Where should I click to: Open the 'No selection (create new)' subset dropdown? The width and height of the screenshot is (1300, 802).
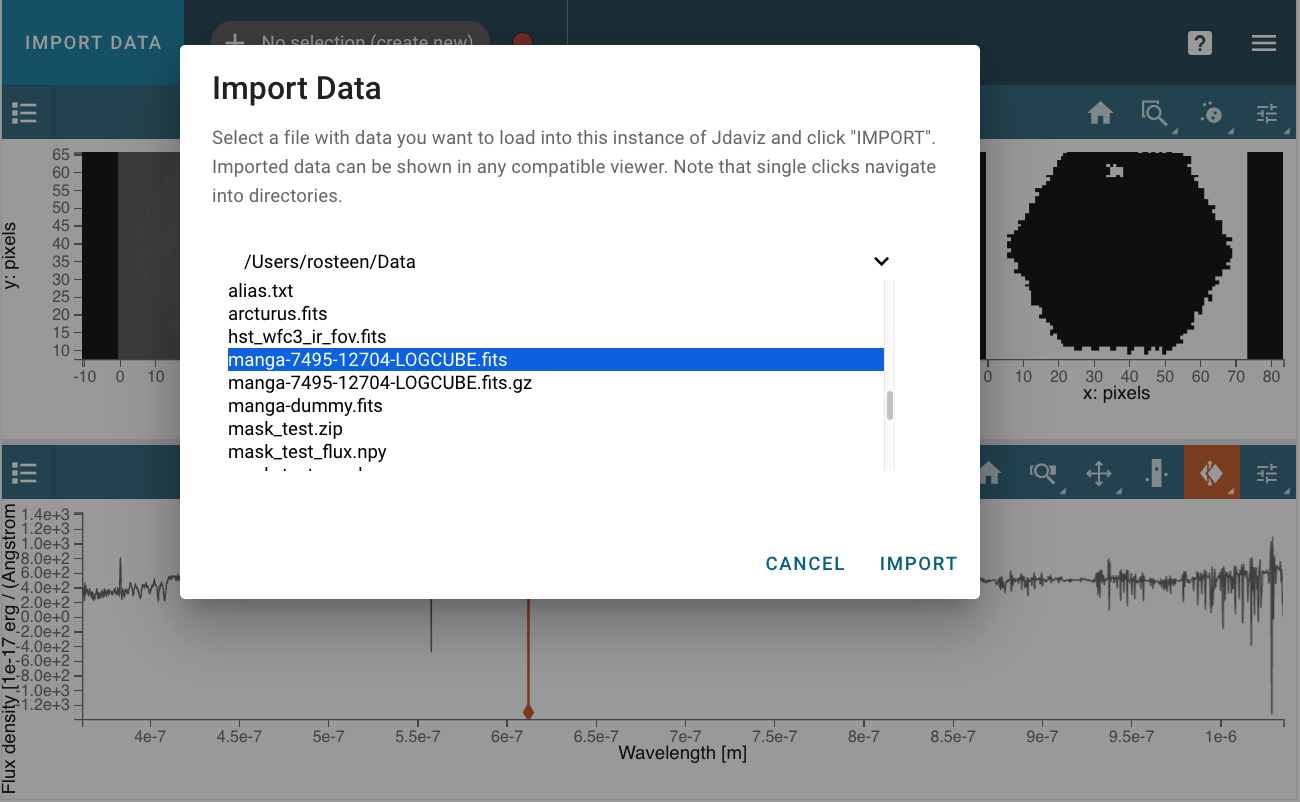(350, 42)
